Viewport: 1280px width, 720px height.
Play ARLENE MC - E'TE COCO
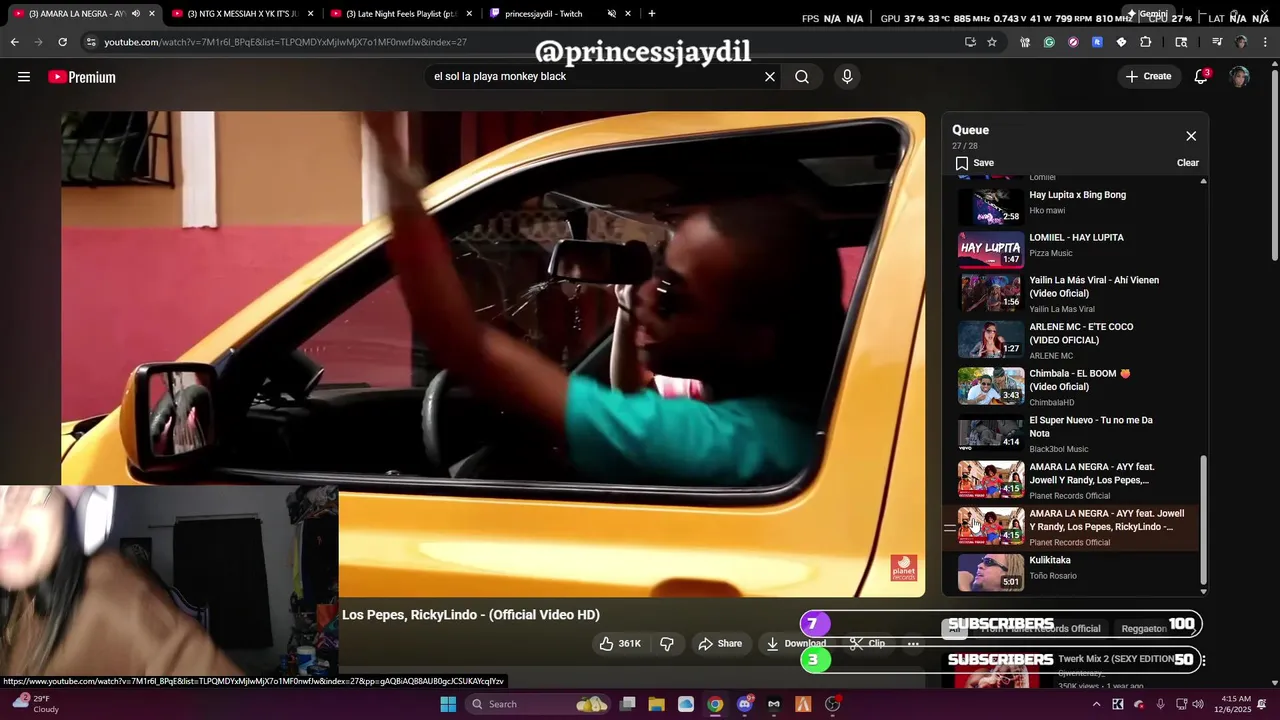pyautogui.click(x=1070, y=340)
